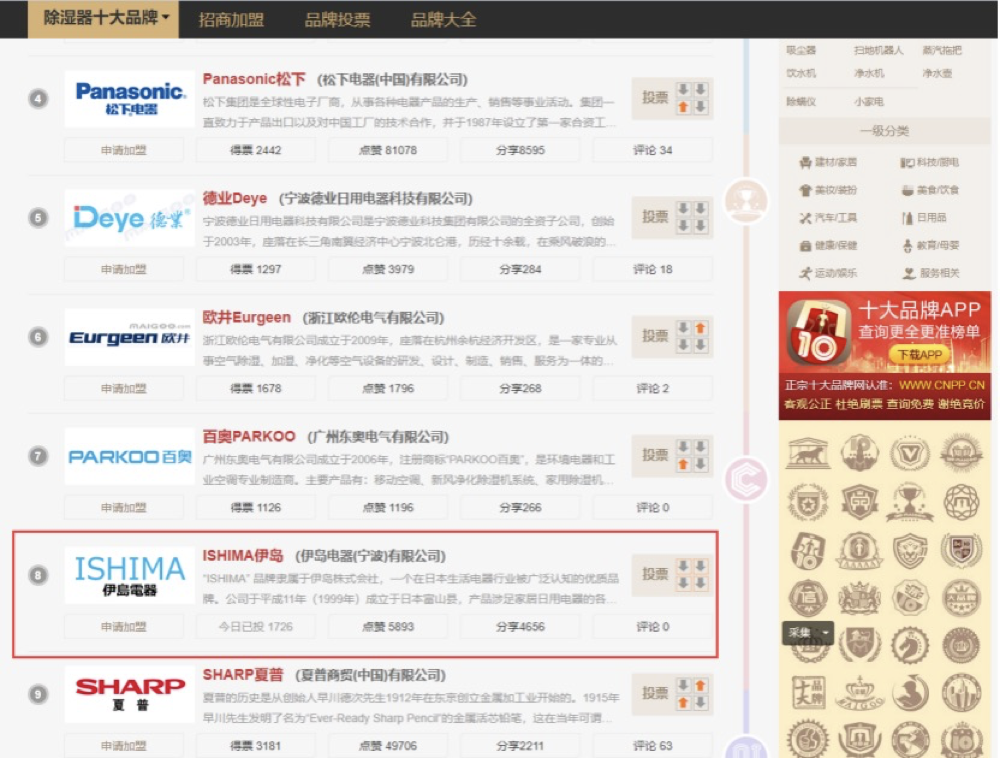The height and width of the screenshot is (758, 1000).
Task: Open 评论 18 for Deye
Action: click(652, 270)
